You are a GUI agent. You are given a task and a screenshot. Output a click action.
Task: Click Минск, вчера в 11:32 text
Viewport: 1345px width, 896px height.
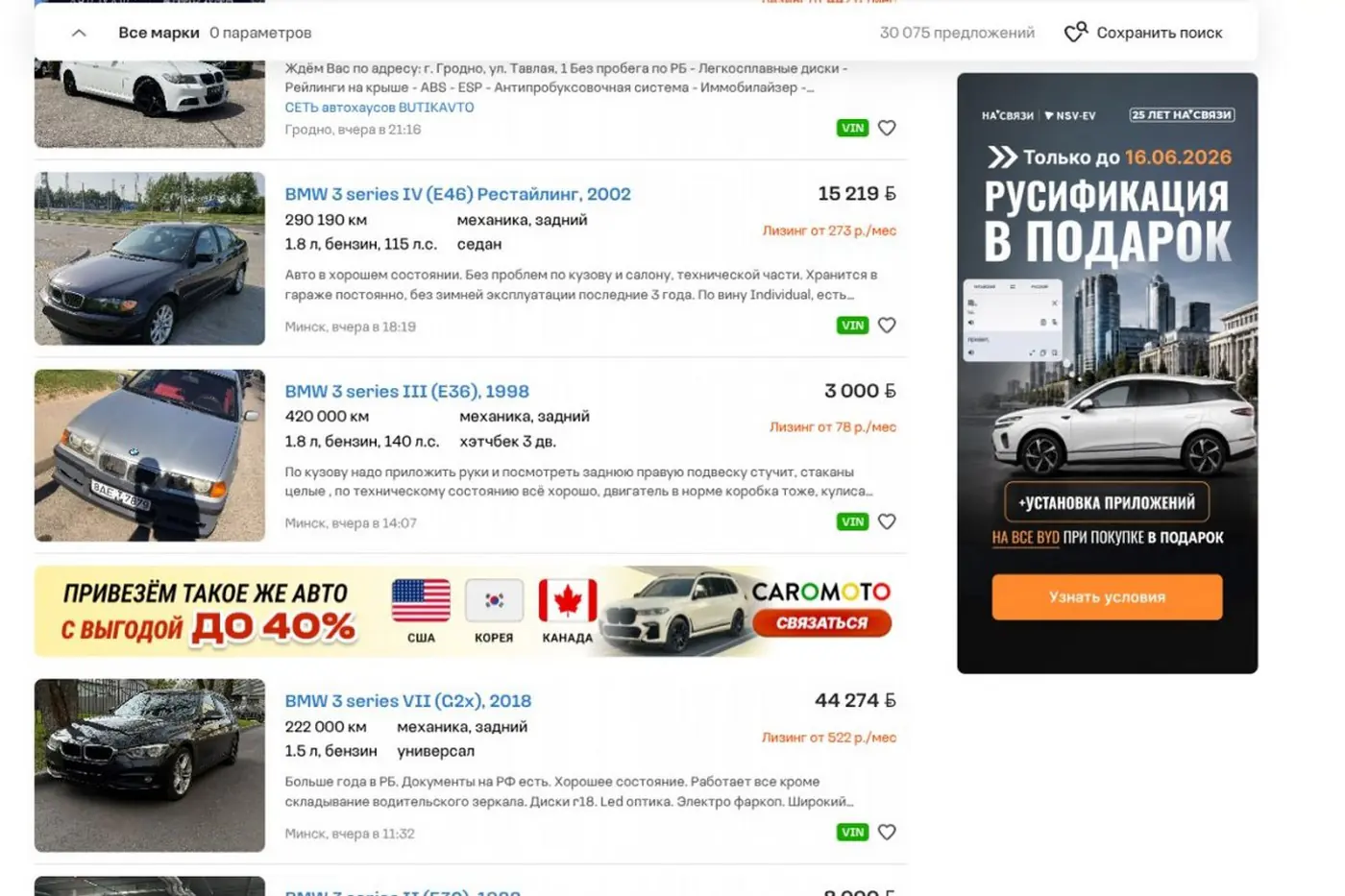click(350, 834)
